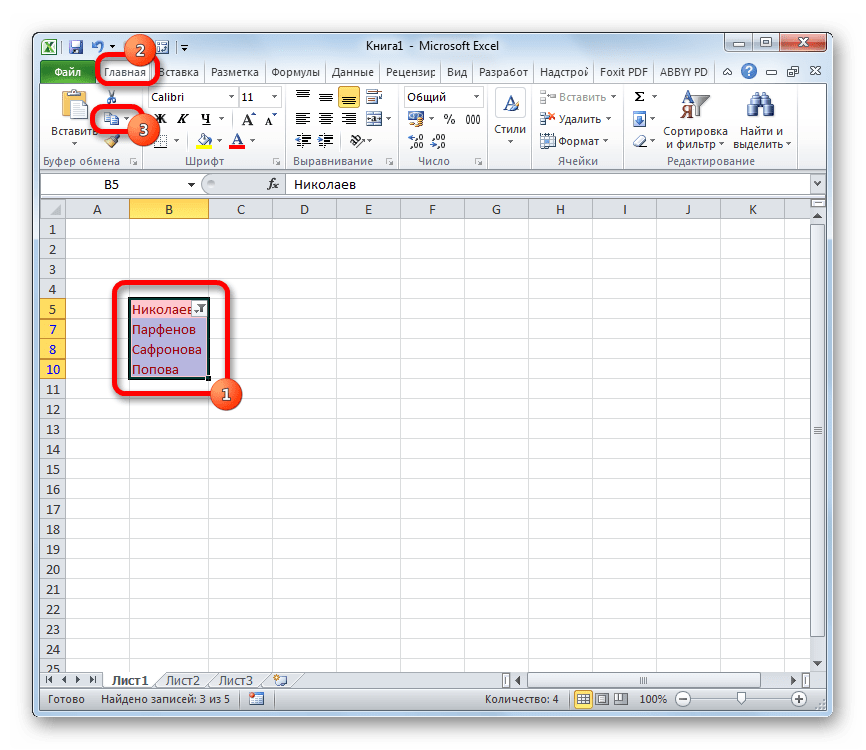Click the zoom slider handle
Viewport: 866px width, 750px height.
[741, 699]
